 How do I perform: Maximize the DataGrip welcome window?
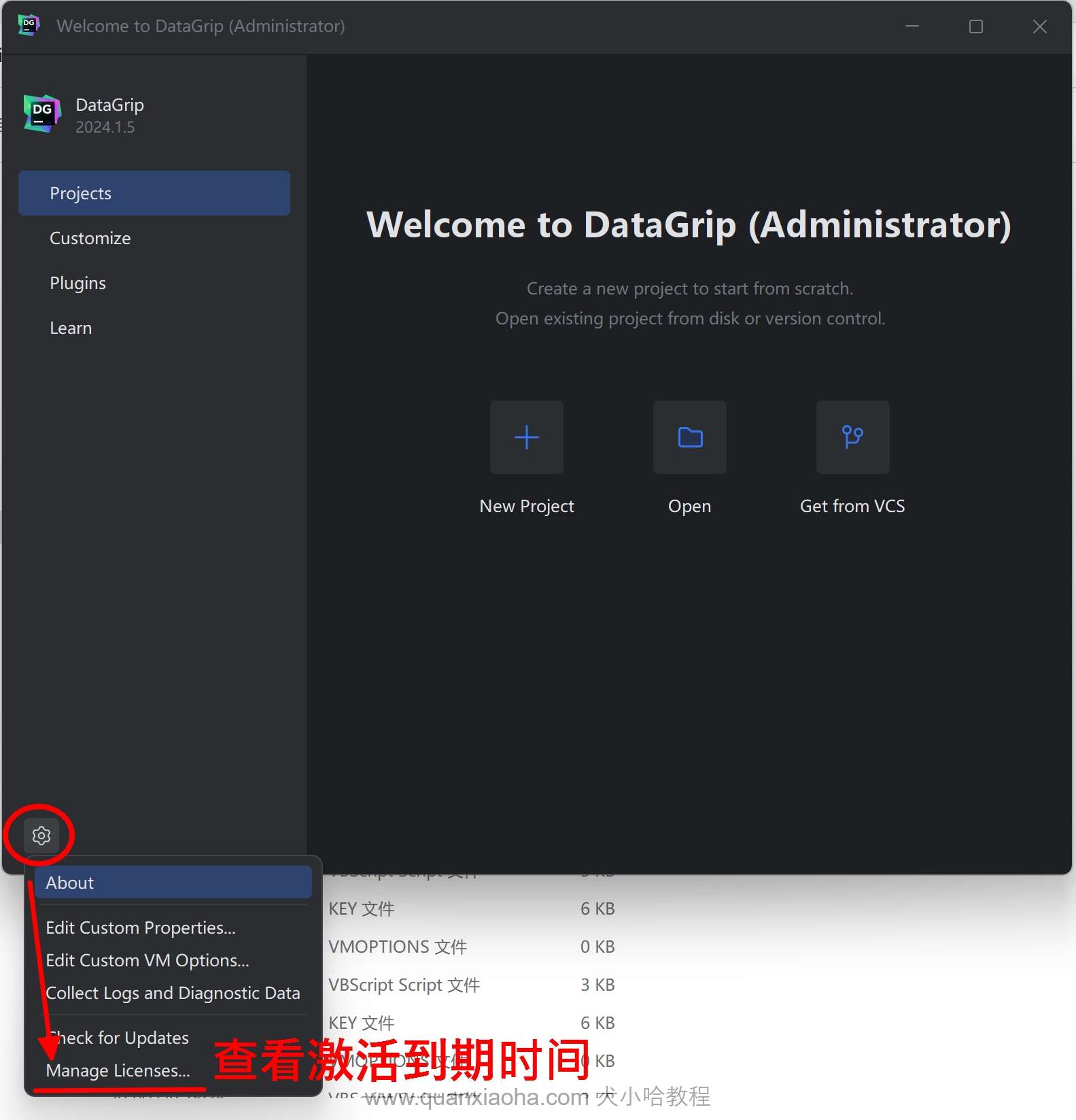(976, 26)
